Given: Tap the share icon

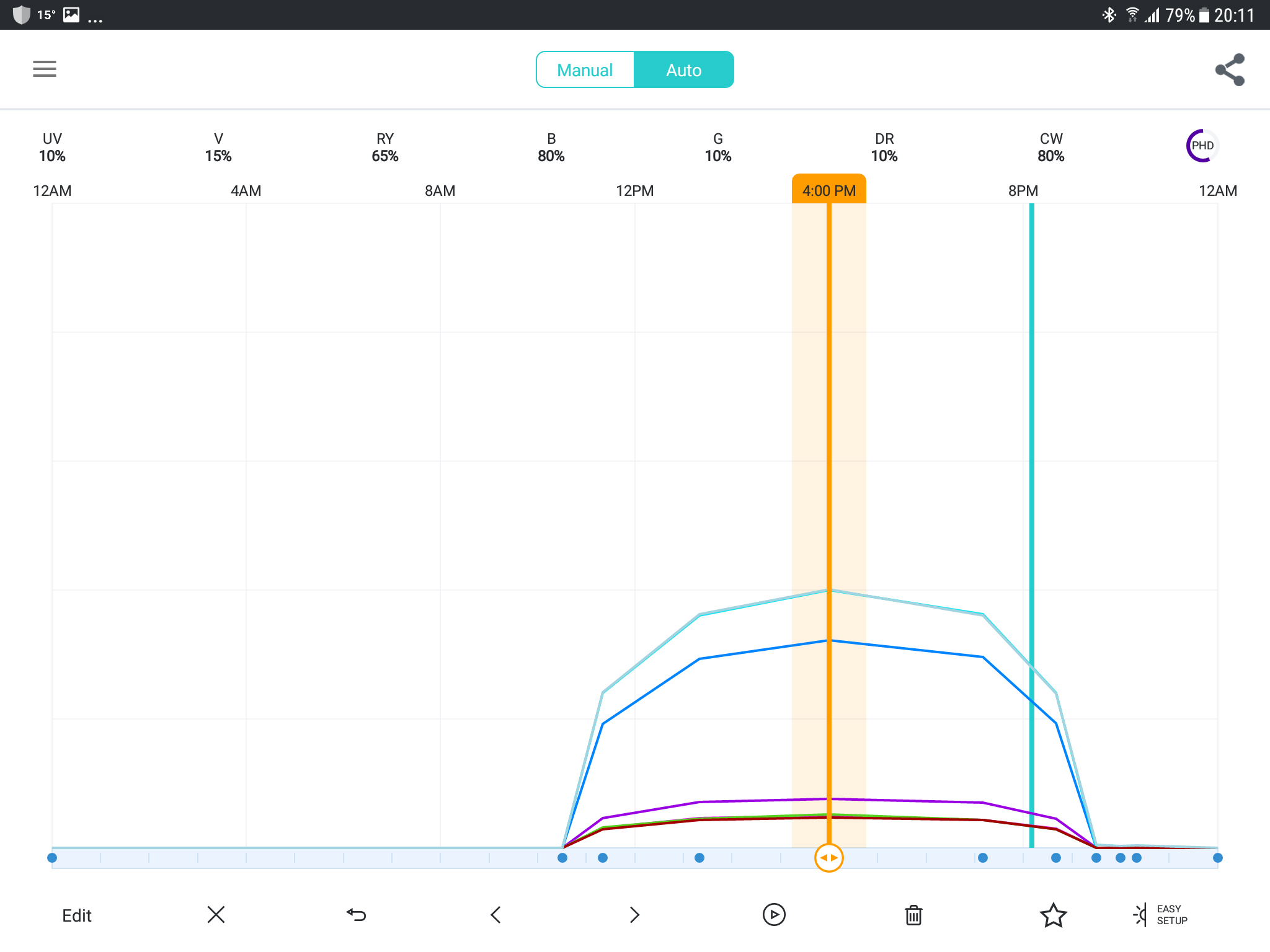Looking at the screenshot, I should (x=1230, y=69).
